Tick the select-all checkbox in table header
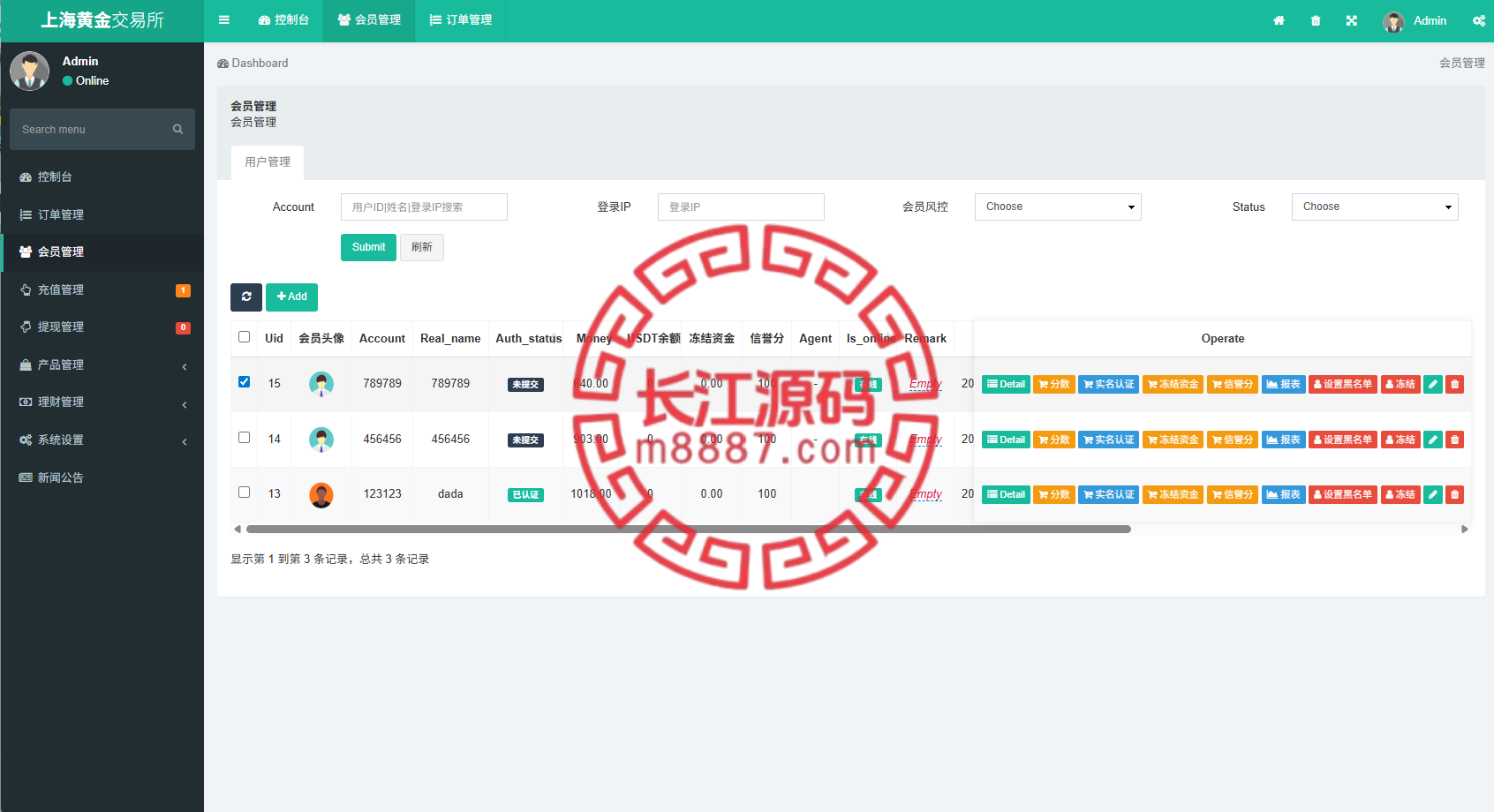 click(245, 337)
